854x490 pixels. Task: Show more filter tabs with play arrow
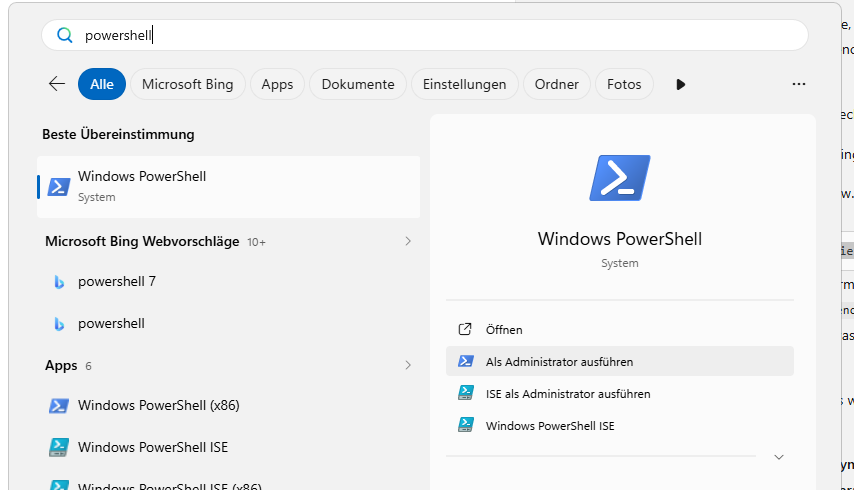[680, 84]
